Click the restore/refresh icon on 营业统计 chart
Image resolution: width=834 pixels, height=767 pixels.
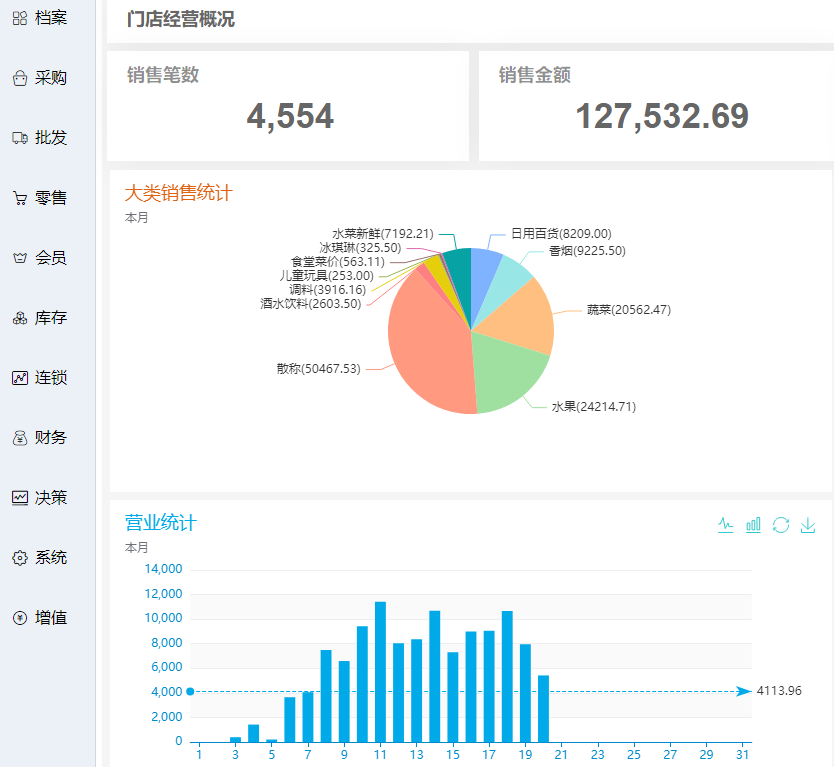(781, 525)
